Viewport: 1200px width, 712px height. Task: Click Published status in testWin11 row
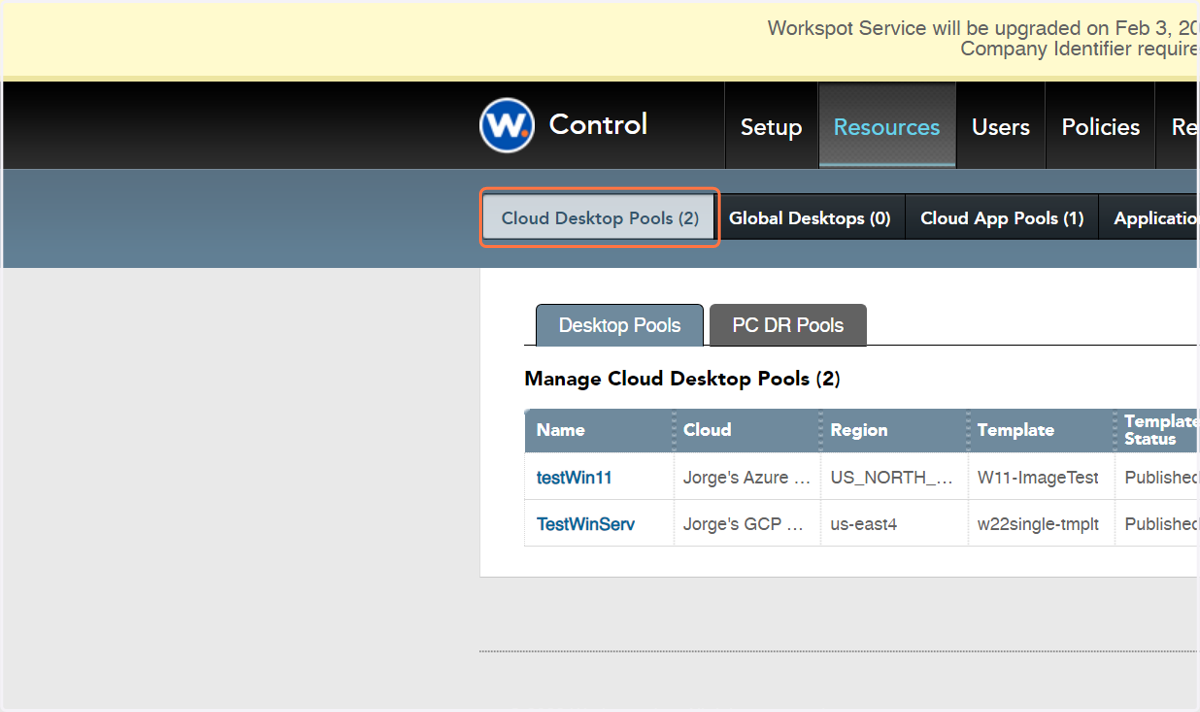pos(1158,478)
